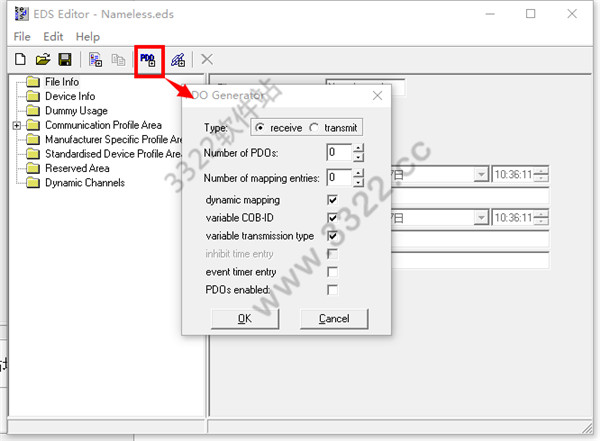Viewport: 600px width, 441px height.
Task: Click the Device Info tree label
Action: pyautogui.click(x=70, y=96)
